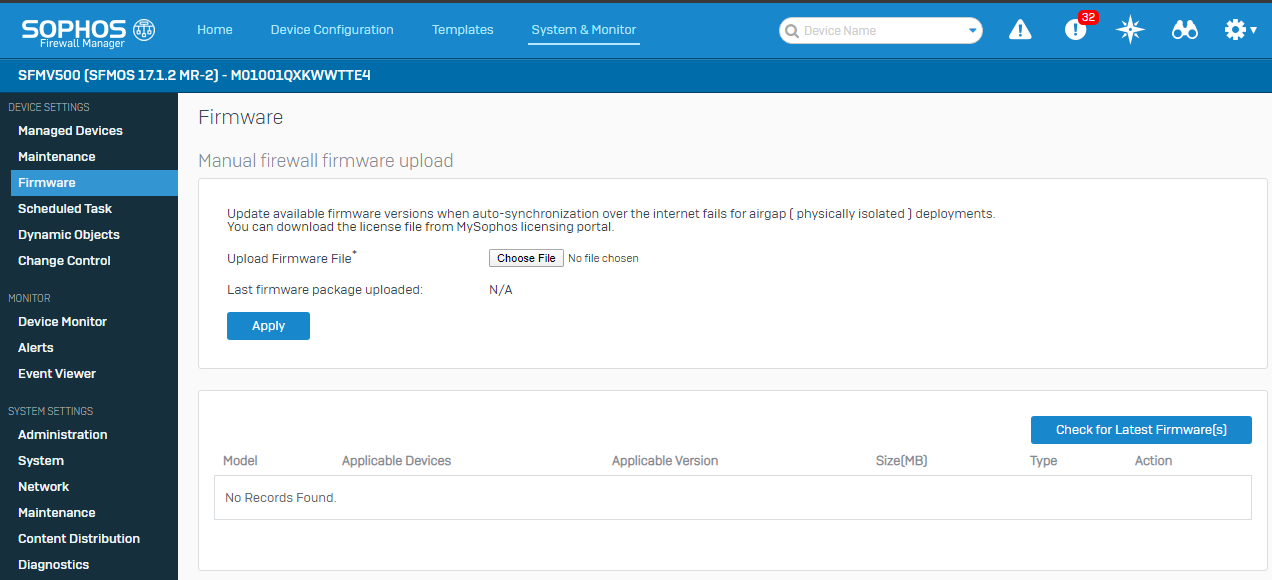Viewport: 1272px width, 580px height.
Task: Open Managed Devices in sidebar
Action: (x=70, y=131)
